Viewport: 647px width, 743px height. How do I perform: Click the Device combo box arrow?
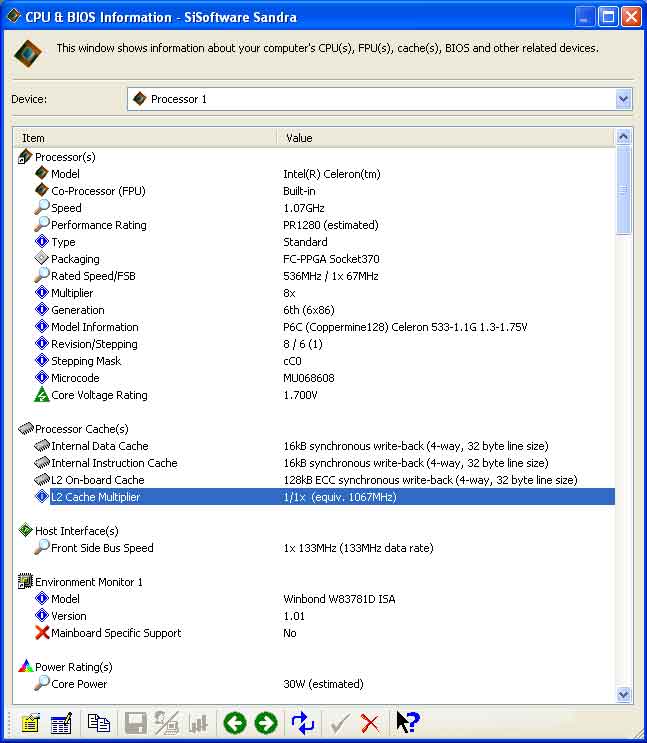[624, 99]
